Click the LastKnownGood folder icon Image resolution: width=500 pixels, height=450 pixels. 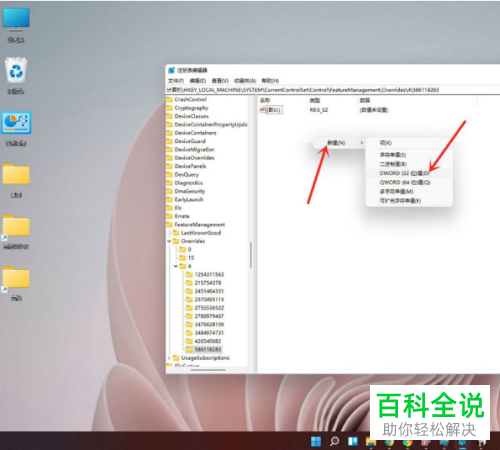point(176,233)
